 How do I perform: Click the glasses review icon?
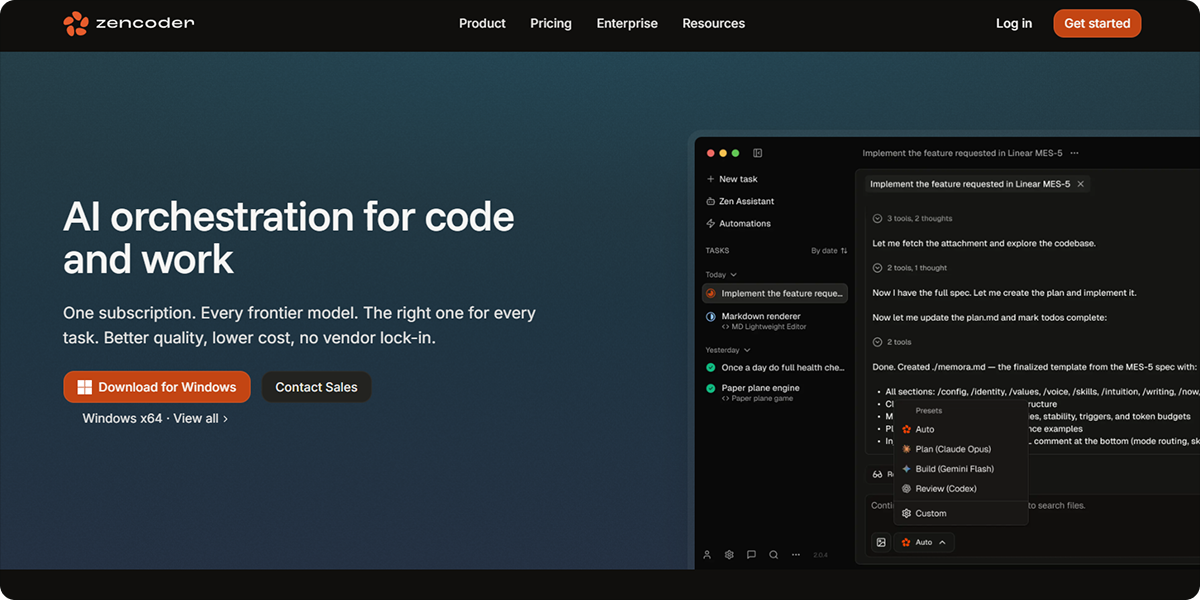coord(877,474)
